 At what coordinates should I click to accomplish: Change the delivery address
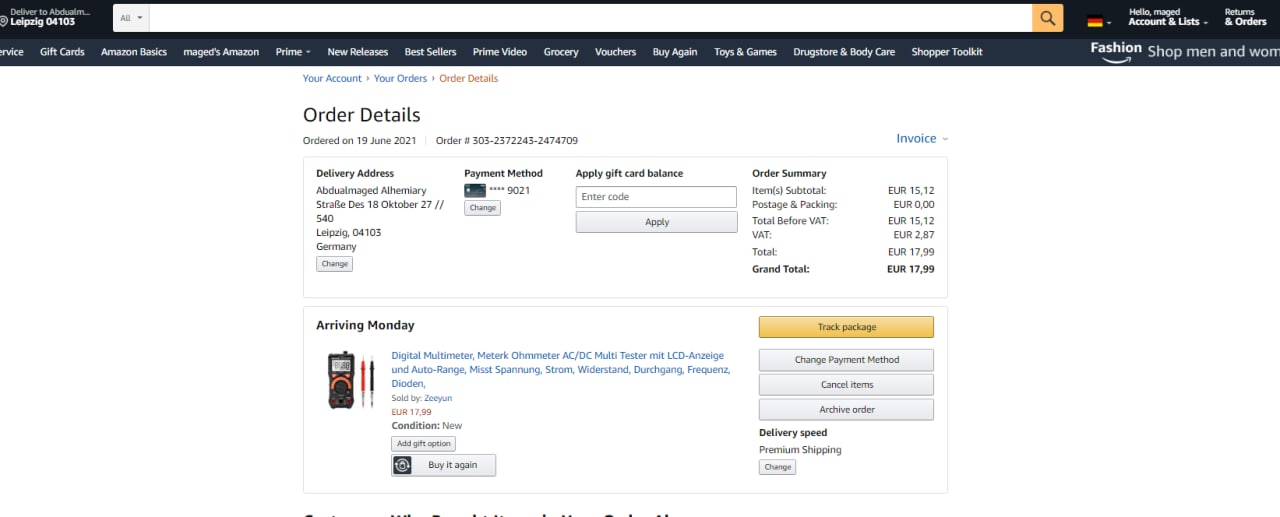click(334, 264)
